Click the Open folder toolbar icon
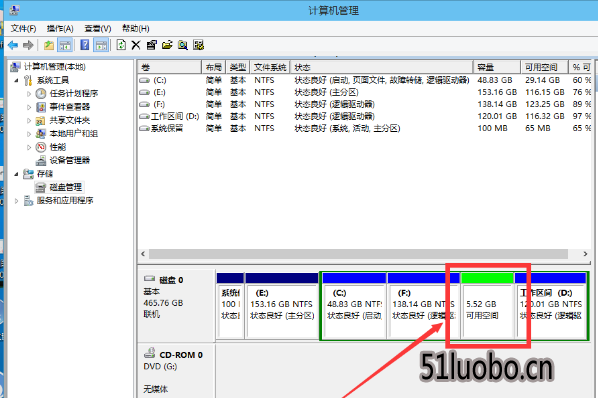The height and width of the screenshot is (398, 598). [x=167, y=45]
